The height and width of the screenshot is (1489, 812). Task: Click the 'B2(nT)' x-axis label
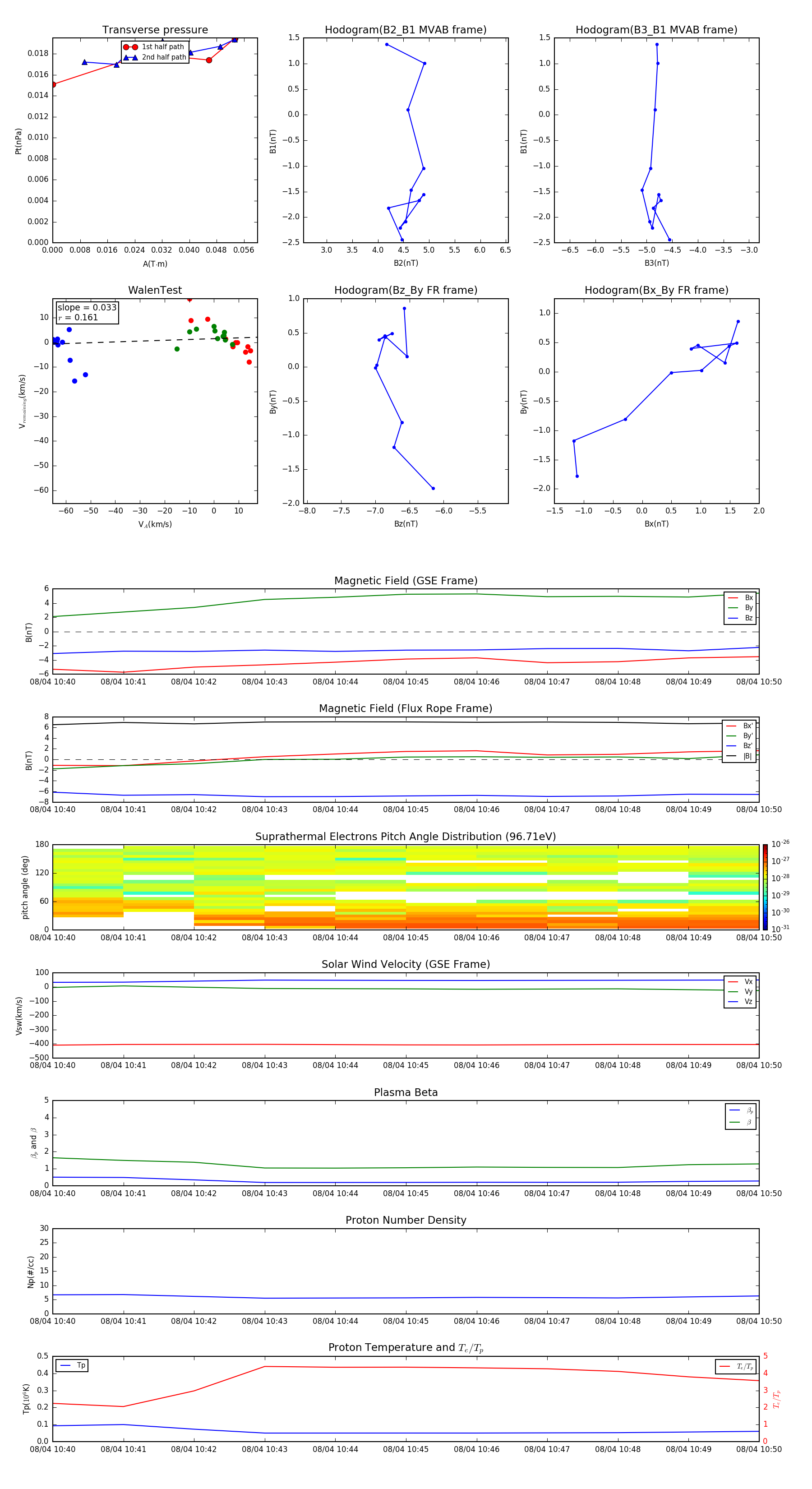point(406,263)
